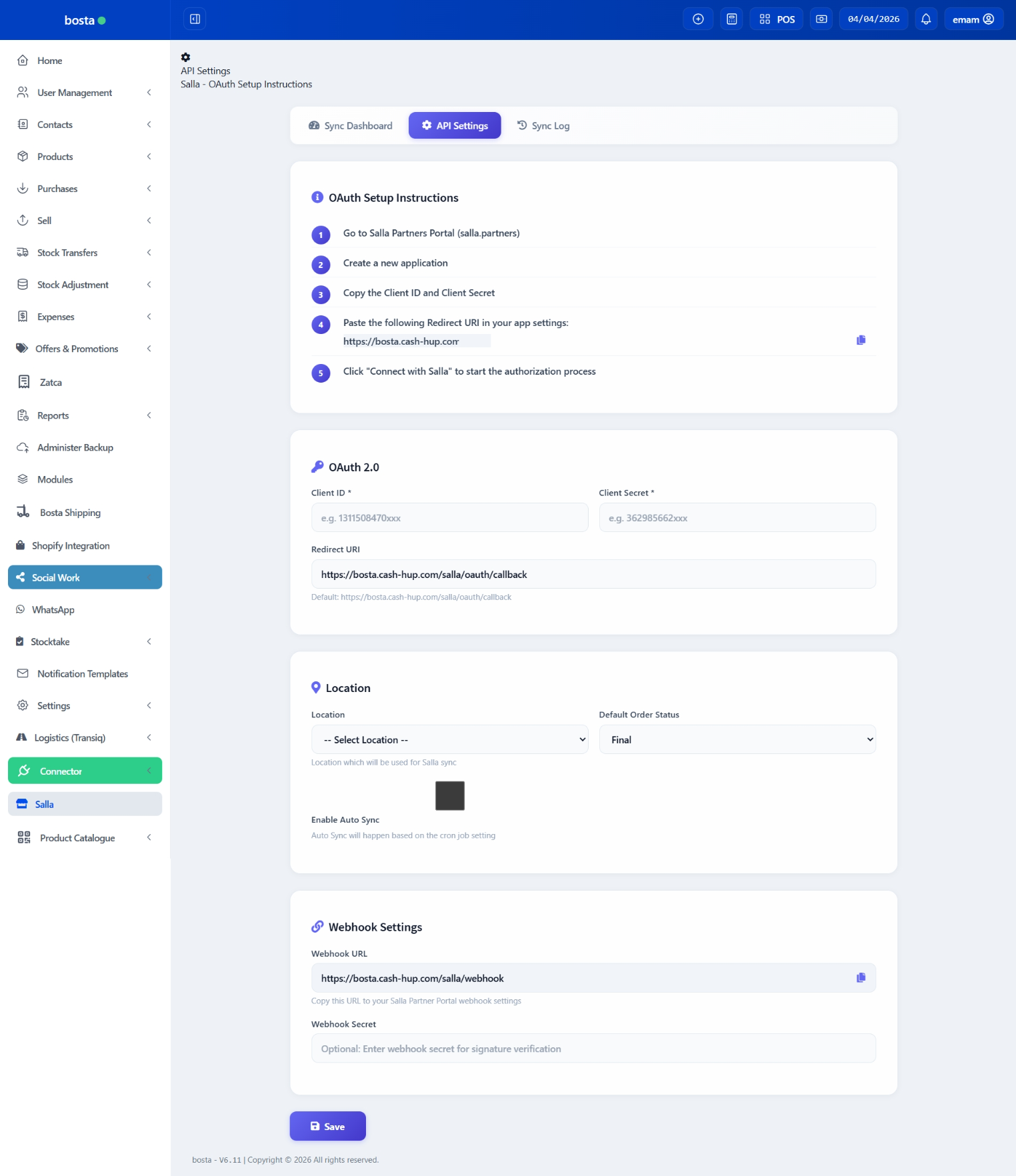1016x1176 pixels.
Task: Switch to the Sync Dashboard tab
Action: [351, 126]
